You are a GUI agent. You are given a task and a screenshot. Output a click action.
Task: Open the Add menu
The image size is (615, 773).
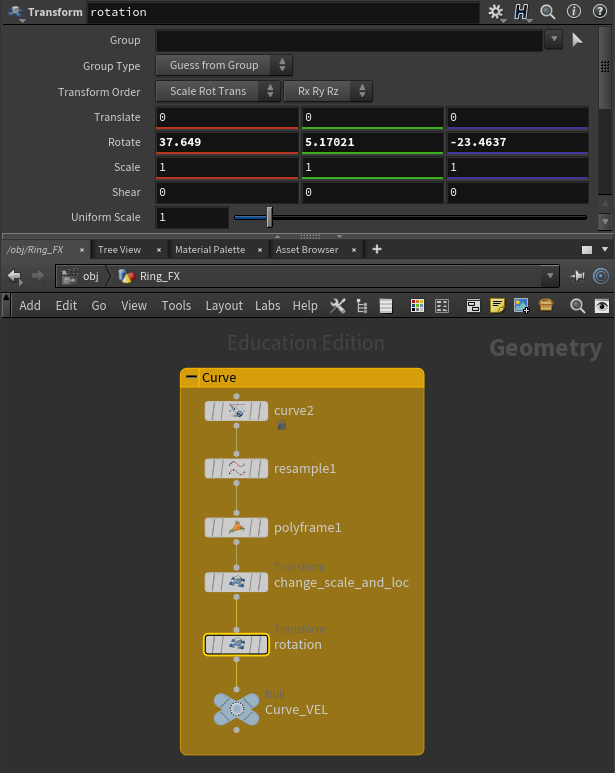[x=30, y=306]
